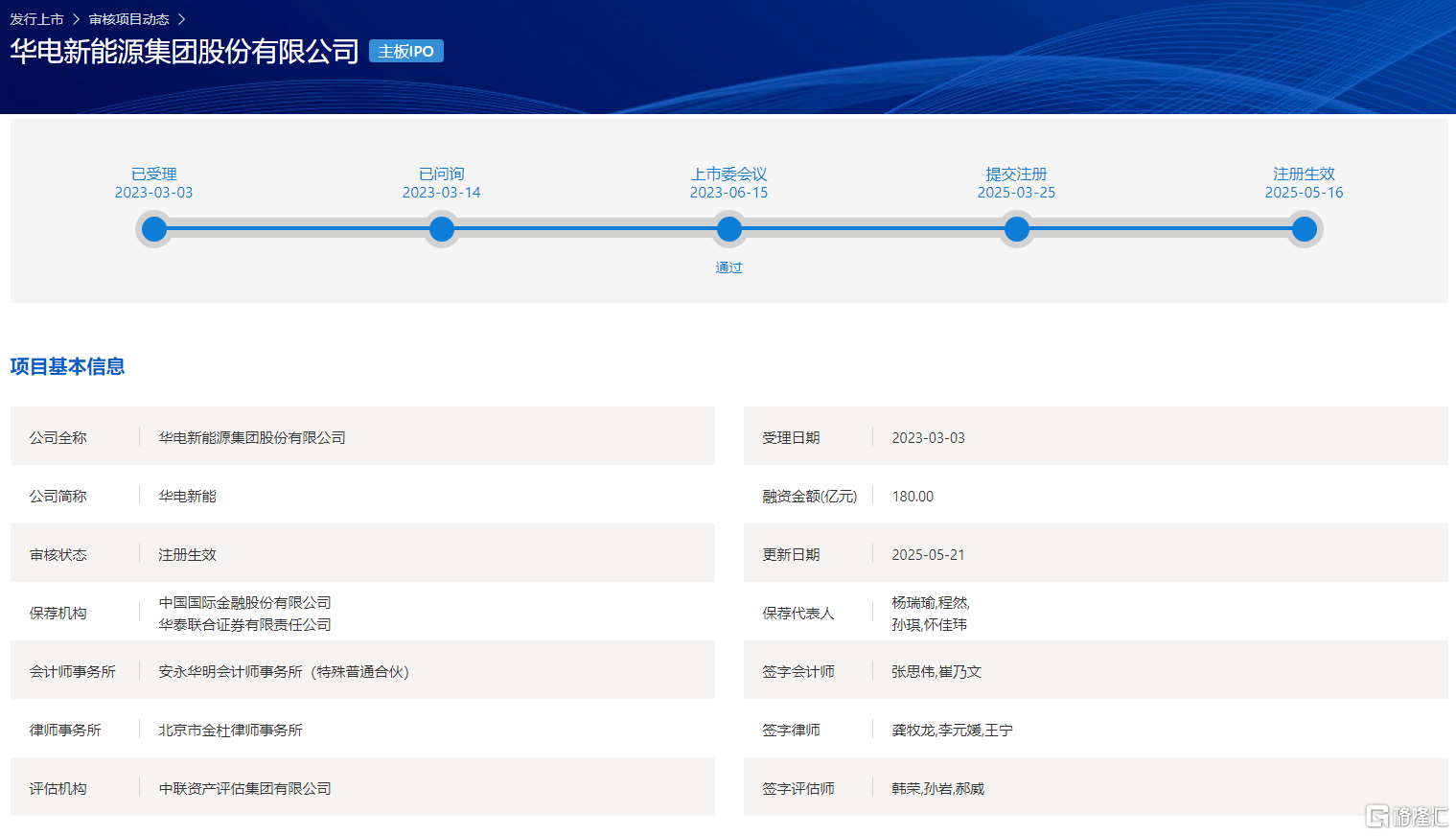Viewport: 1456px width, 836px height.
Task: Click the timeline date 2025-05-16
Action: click(x=1305, y=193)
